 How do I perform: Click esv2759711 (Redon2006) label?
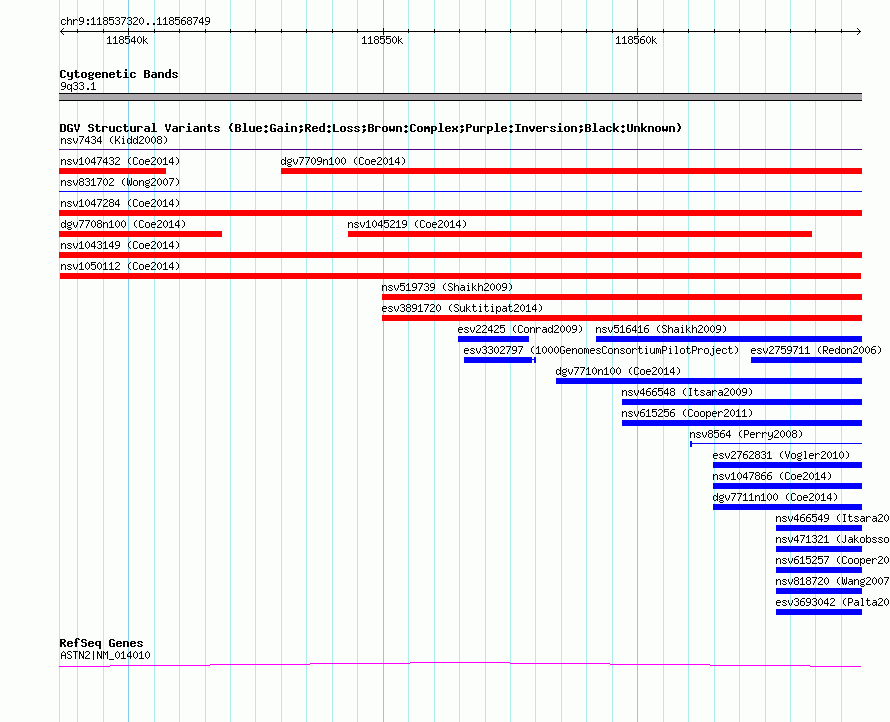(816, 350)
